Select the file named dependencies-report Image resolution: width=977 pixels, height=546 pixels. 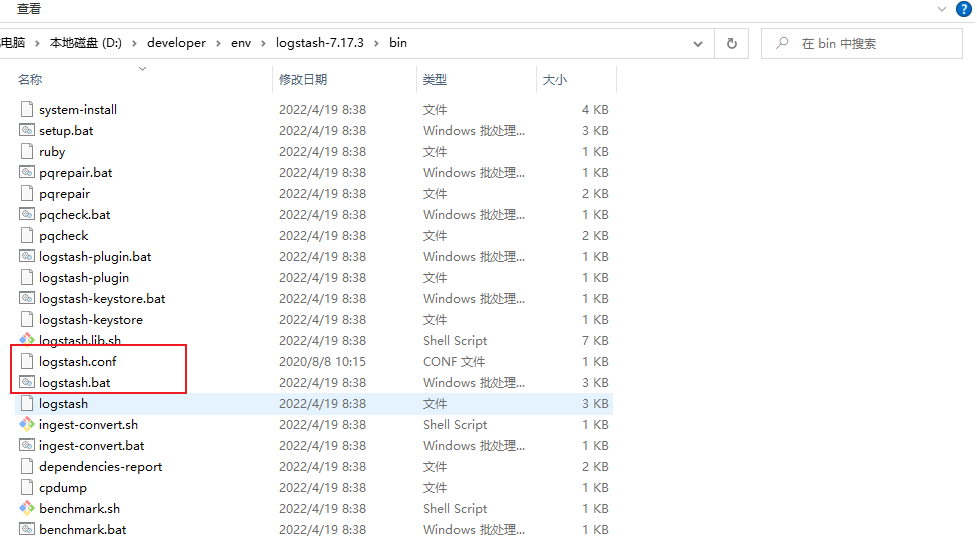(100, 467)
